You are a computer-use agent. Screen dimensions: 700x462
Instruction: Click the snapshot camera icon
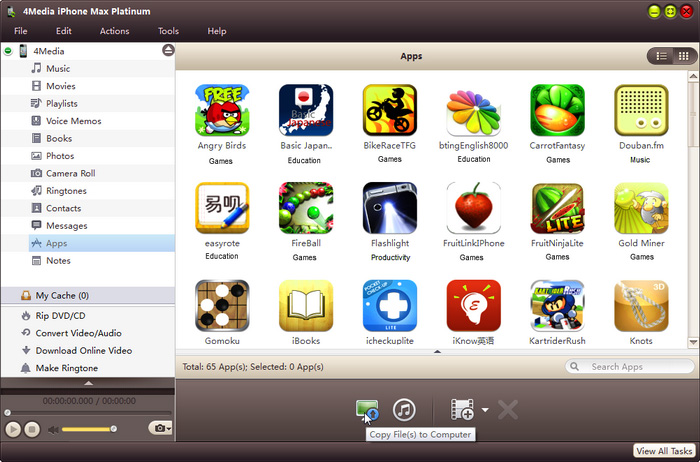tap(157, 428)
